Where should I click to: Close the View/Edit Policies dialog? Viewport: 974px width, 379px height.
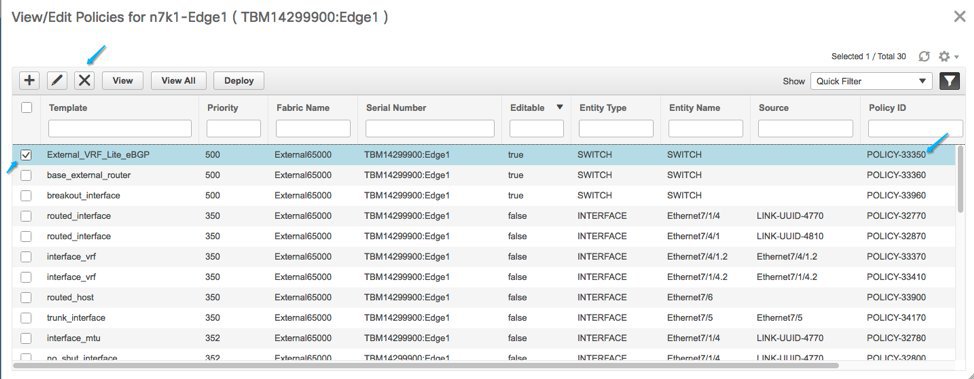(959, 17)
